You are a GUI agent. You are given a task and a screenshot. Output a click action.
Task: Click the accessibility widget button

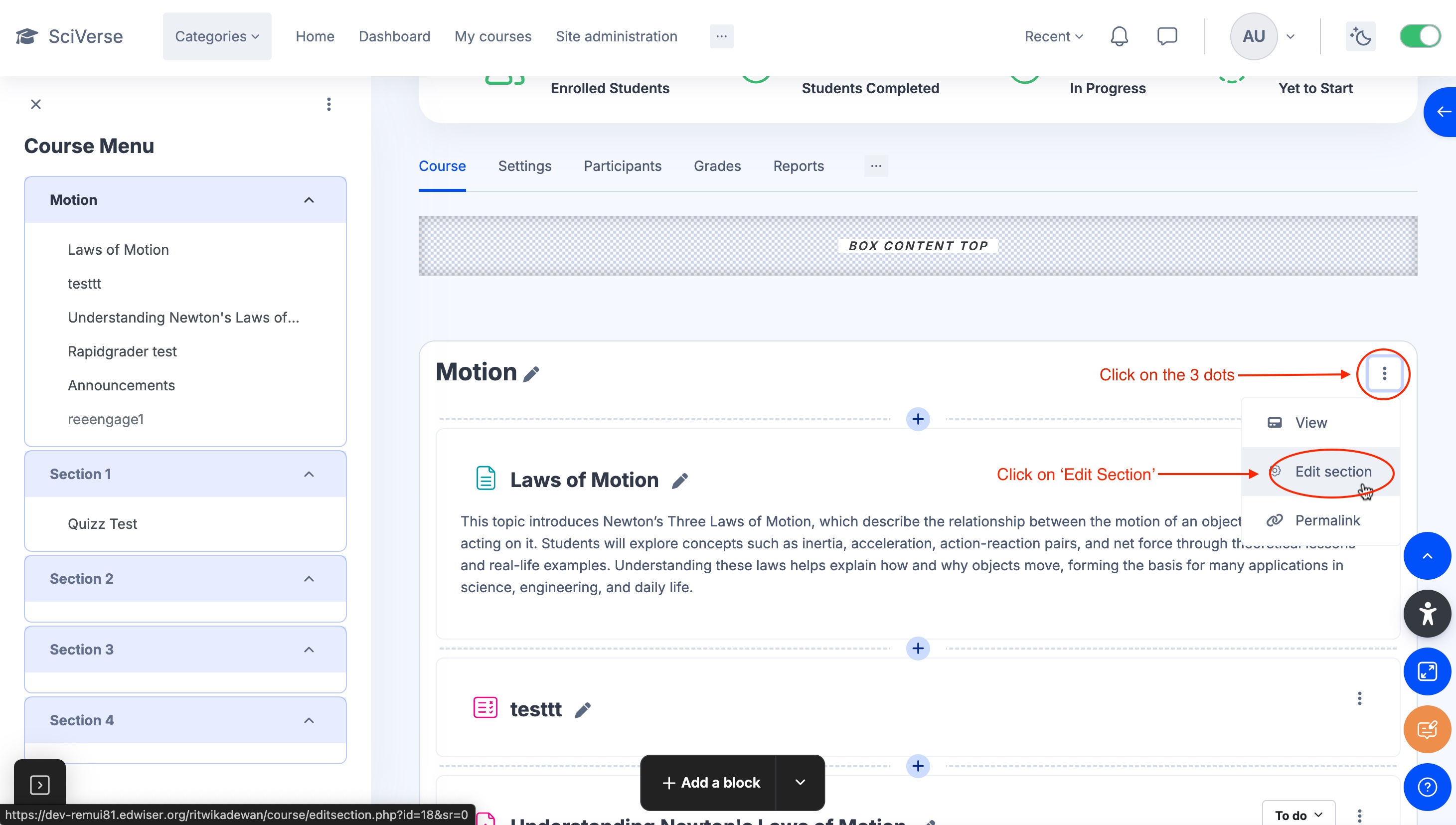pos(1427,614)
